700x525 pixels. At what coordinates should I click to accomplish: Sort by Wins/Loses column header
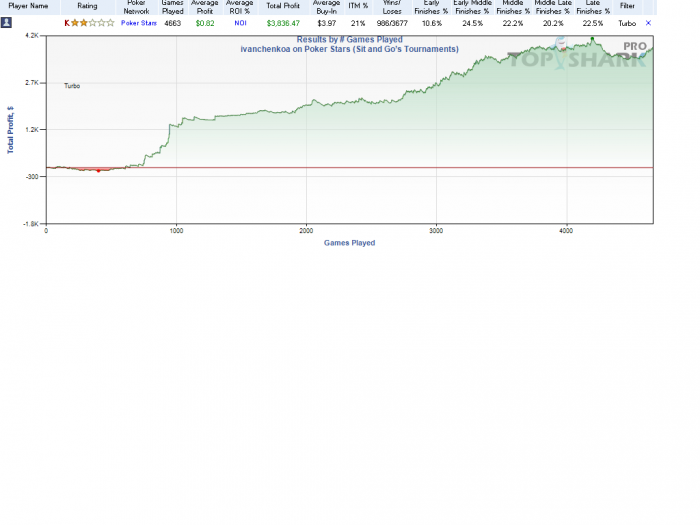(392, 7)
